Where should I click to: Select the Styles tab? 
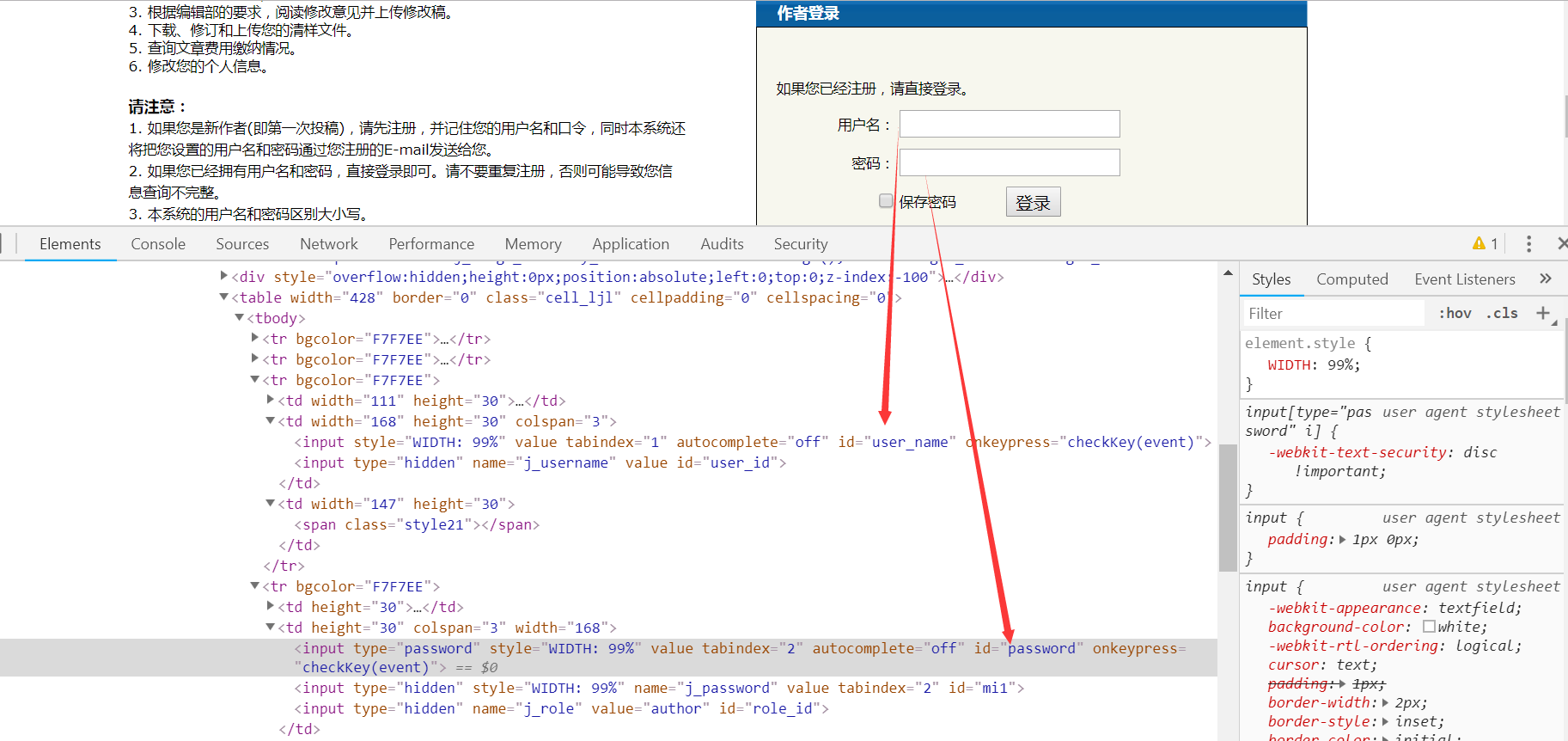click(x=1272, y=279)
